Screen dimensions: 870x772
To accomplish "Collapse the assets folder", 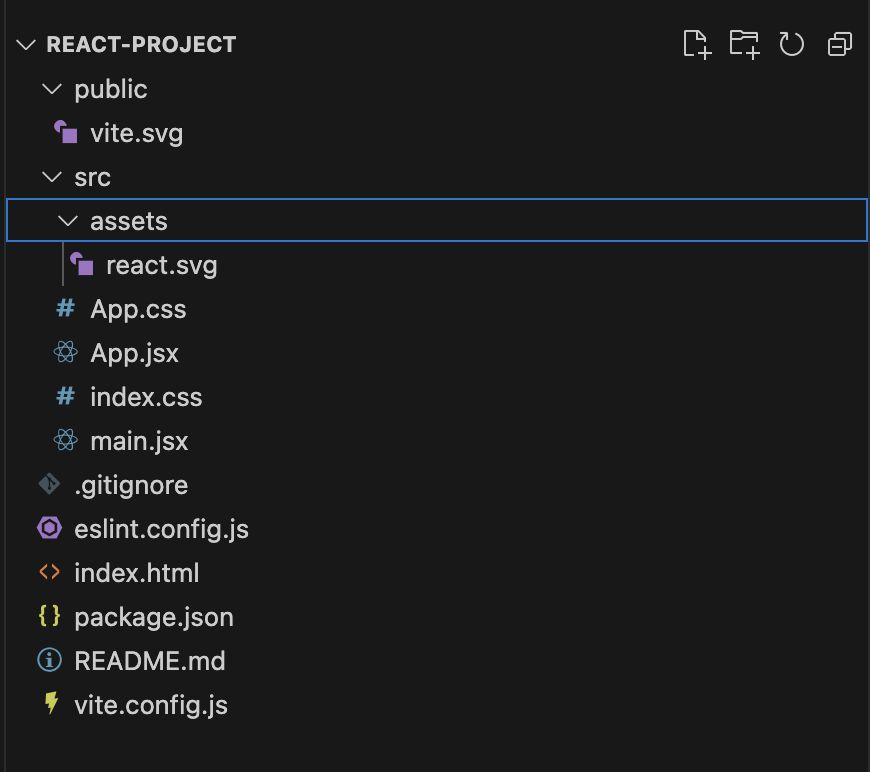I will pyautogui.click(x=67, y=220).
